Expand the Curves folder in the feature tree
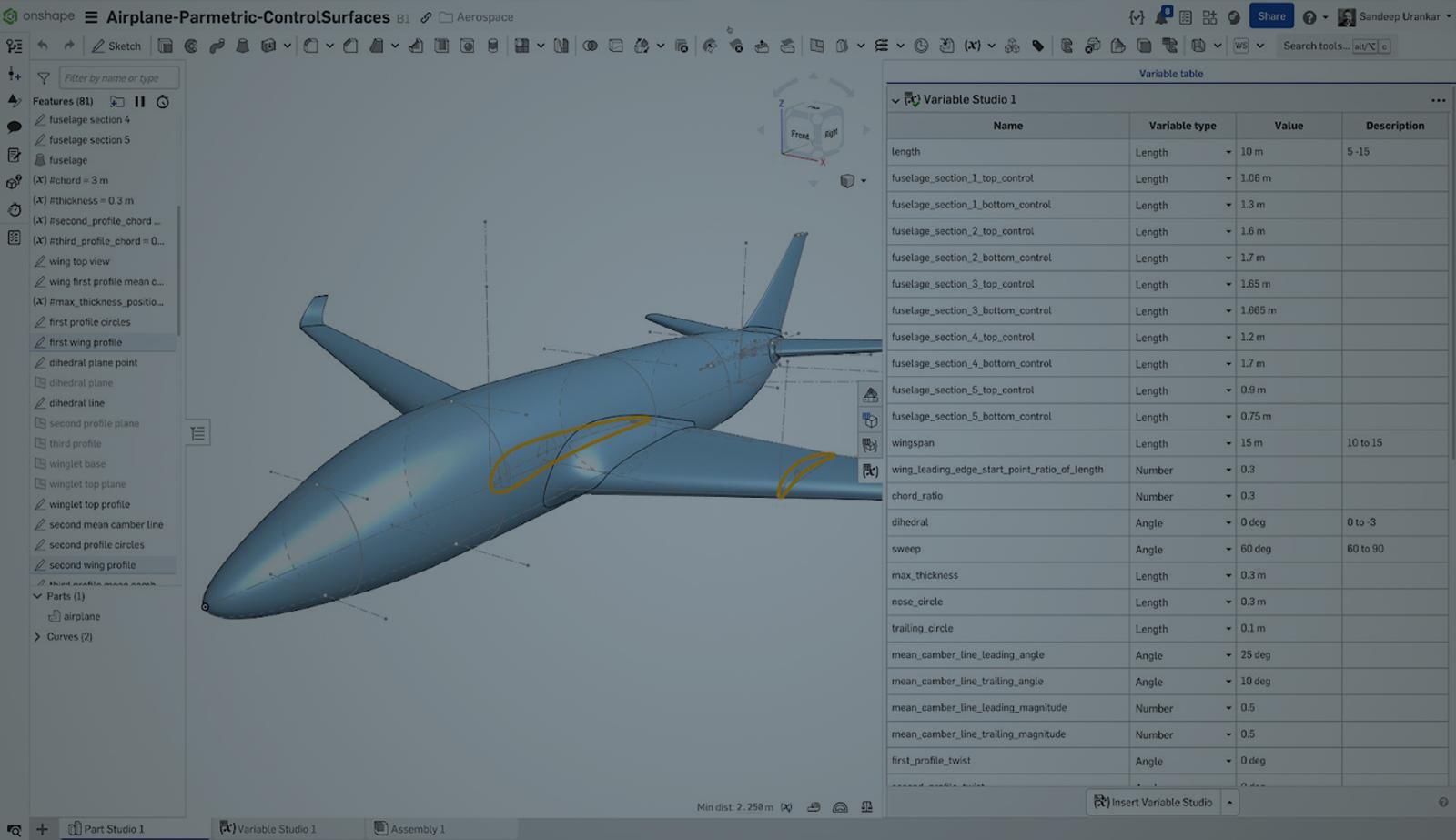 (x=39, y=636)
